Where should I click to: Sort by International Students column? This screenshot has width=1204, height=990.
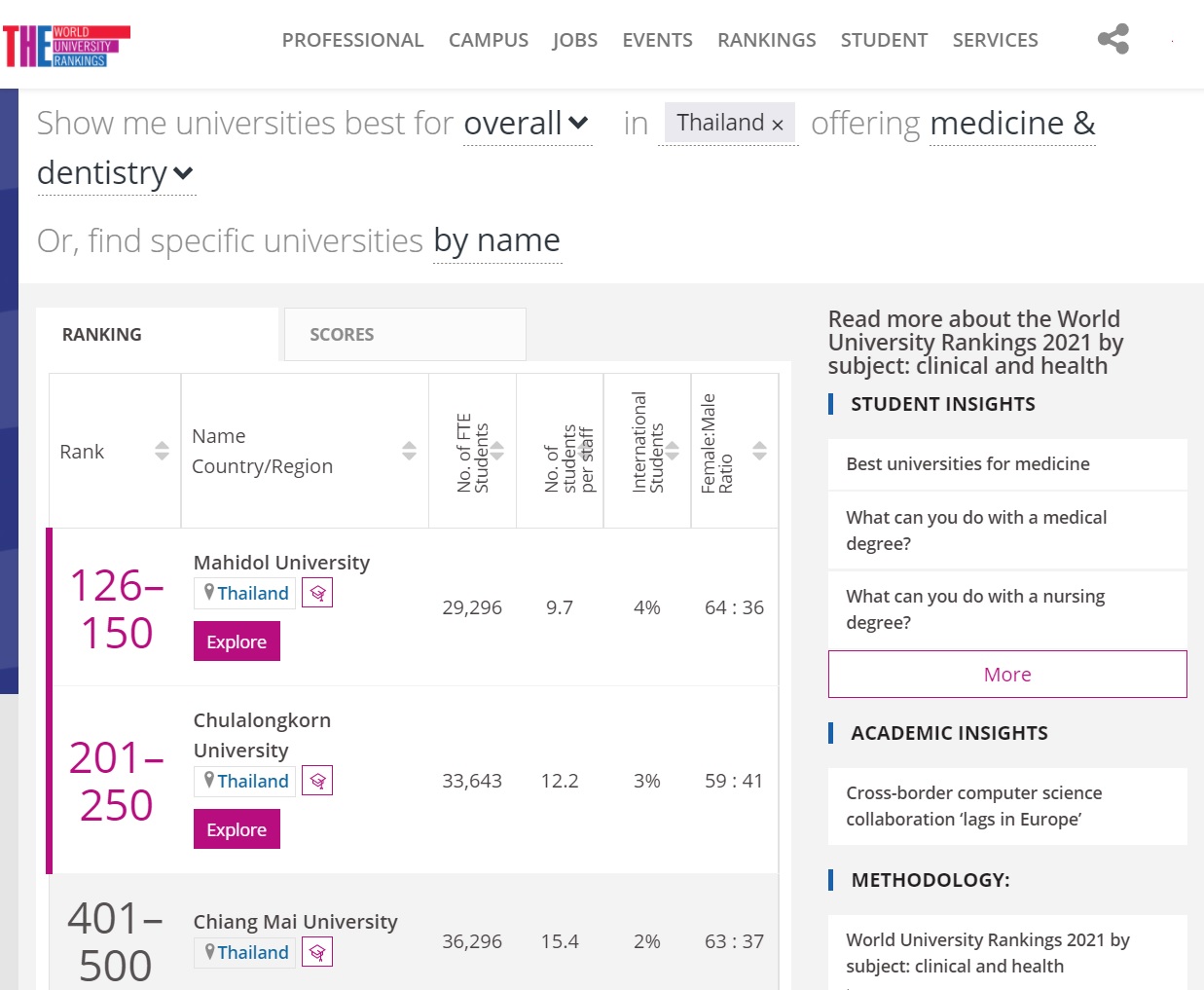pos(672,451)
